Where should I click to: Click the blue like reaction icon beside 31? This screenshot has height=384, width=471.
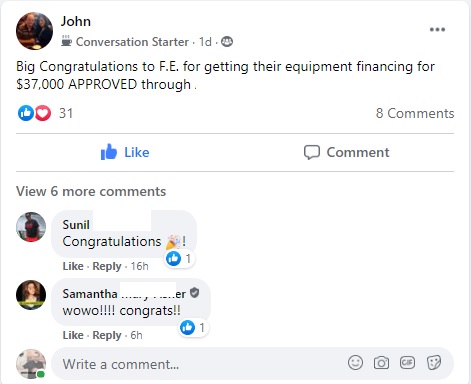(26, 113)
